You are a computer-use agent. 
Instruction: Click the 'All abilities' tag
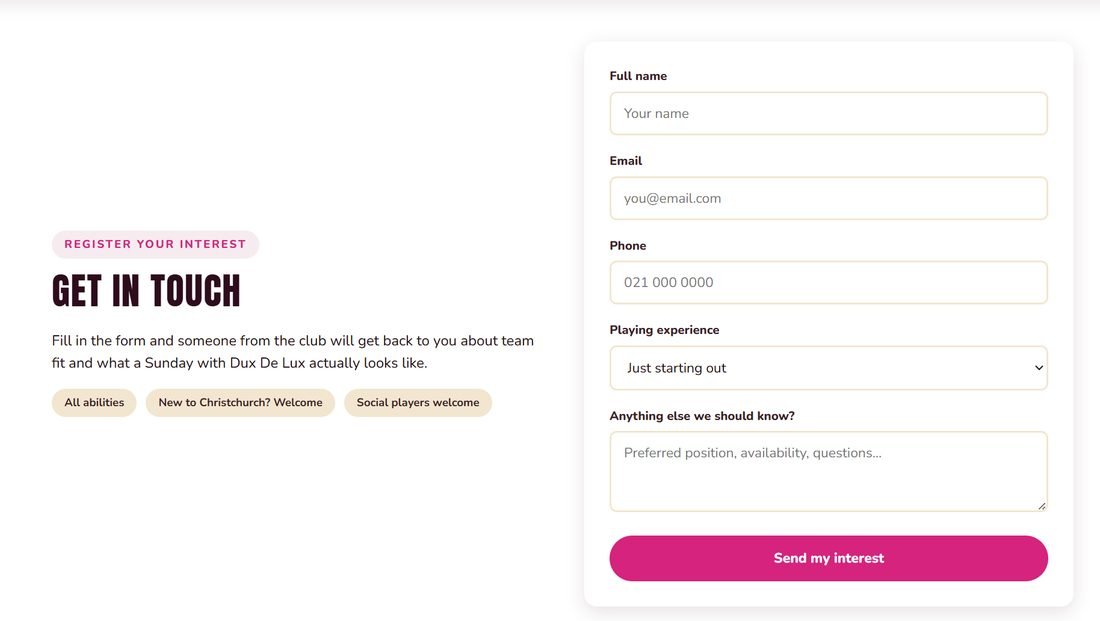tap(94, 403)
